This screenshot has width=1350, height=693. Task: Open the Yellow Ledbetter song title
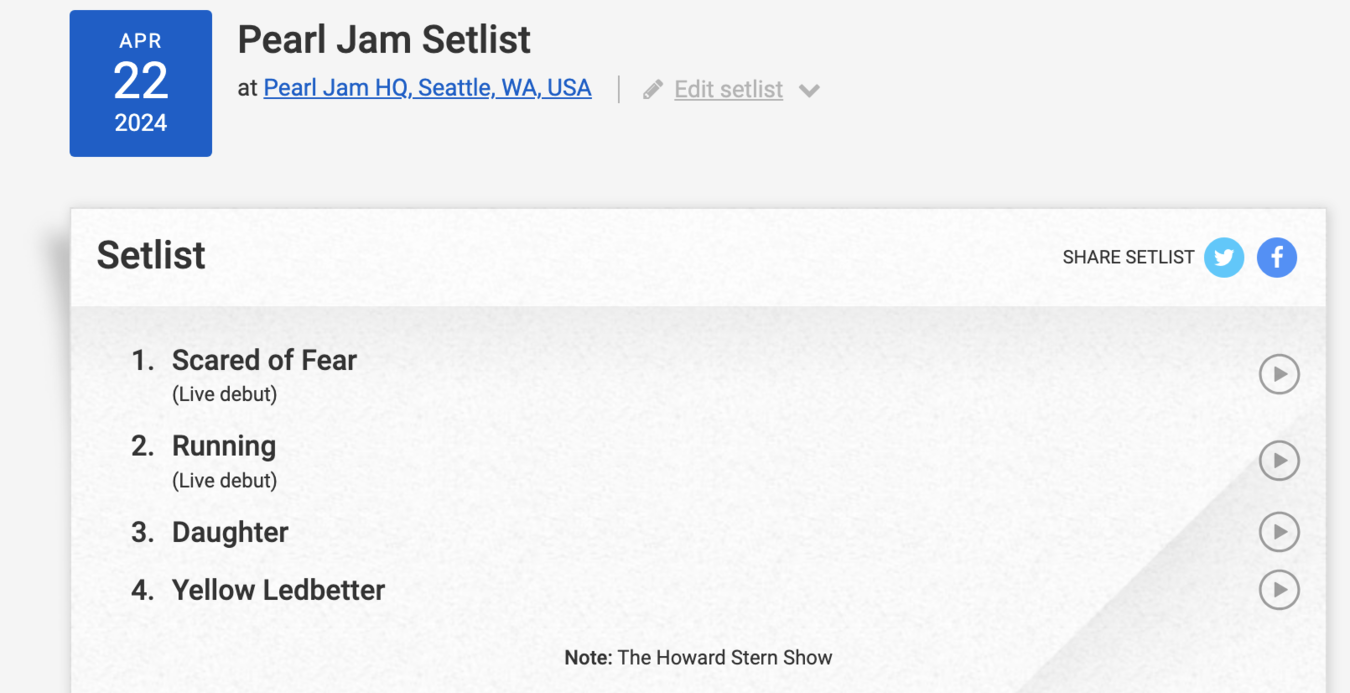pos(278,590)
